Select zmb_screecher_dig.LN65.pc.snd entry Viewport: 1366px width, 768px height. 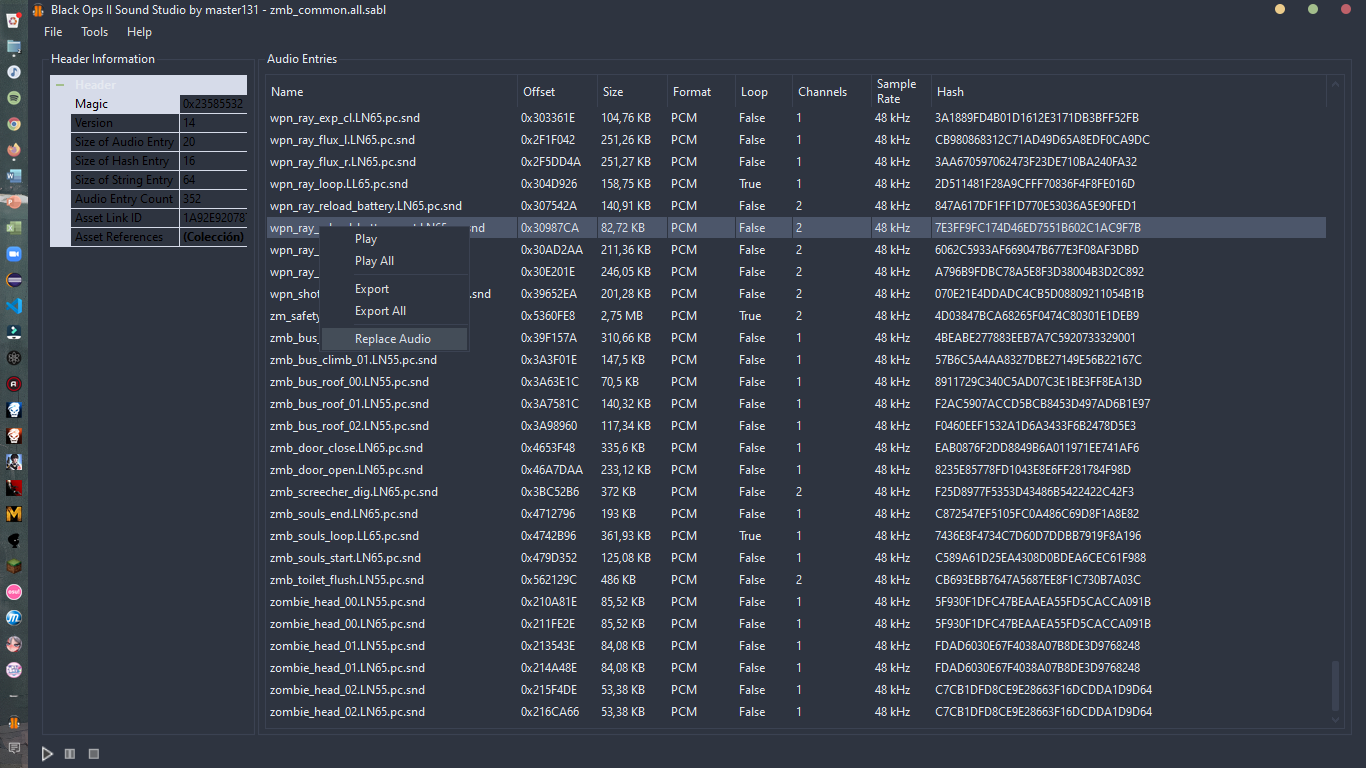796,492
